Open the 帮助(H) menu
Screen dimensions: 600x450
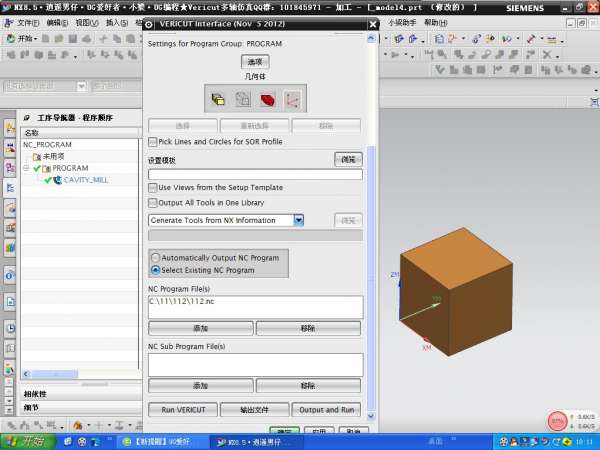(x=436, y=22)
